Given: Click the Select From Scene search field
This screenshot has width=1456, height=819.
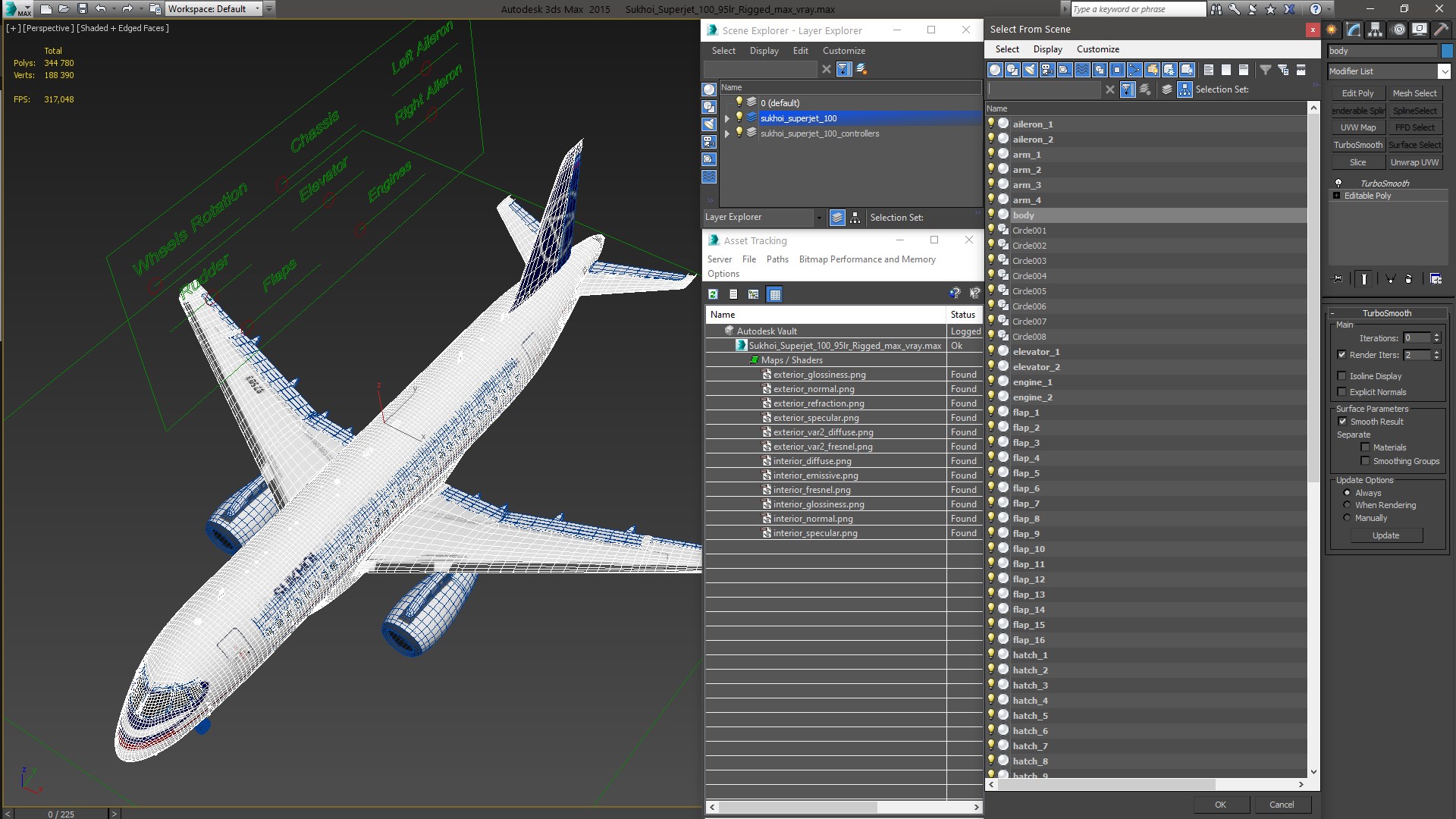Looking at the screenshot, I should coord(1043,89).
